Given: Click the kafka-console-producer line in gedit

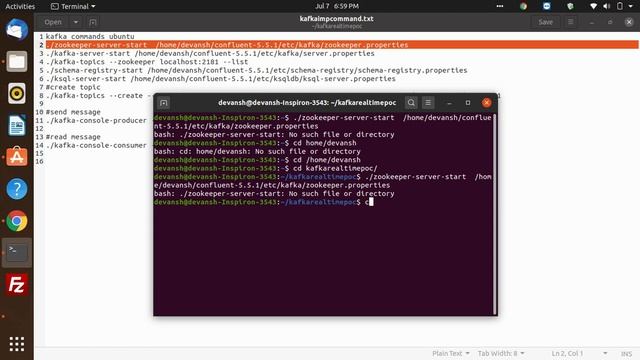Looking at the screenshot, I should [x=96, y=120].
